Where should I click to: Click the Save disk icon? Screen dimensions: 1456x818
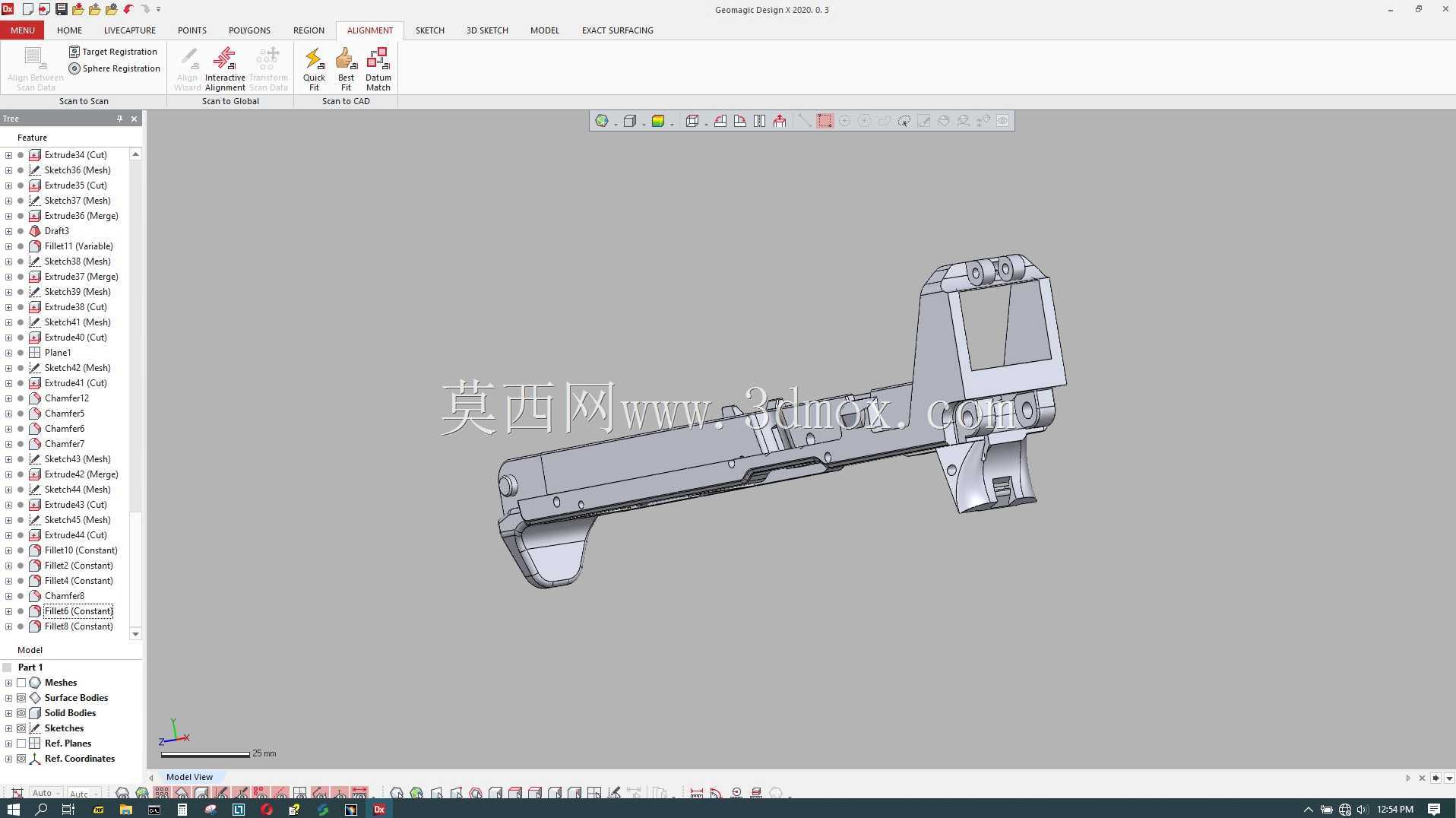61,9
